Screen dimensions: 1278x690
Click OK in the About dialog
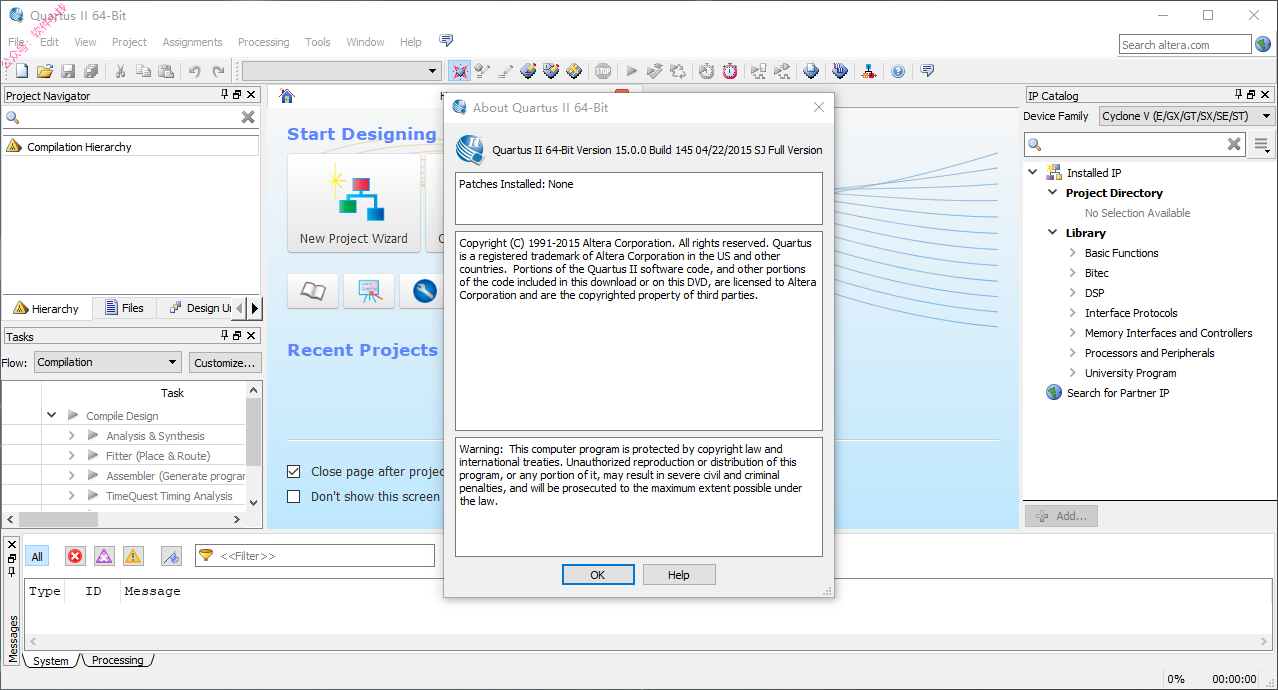tap(598, 575)
